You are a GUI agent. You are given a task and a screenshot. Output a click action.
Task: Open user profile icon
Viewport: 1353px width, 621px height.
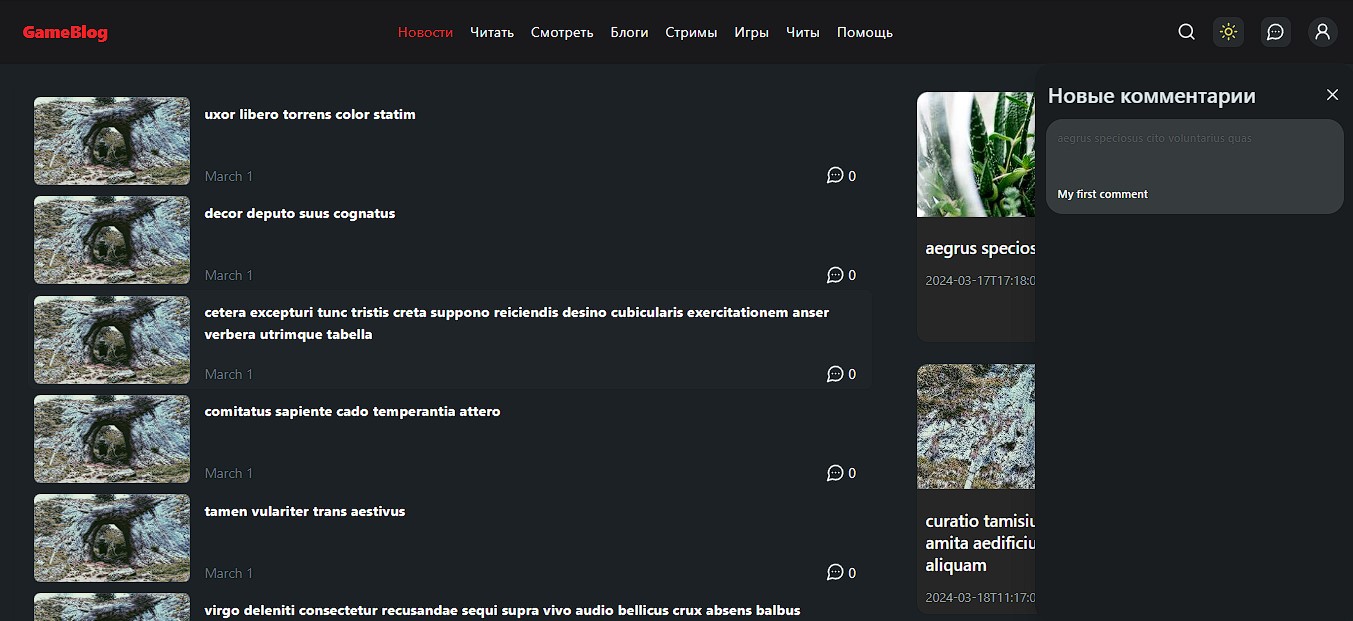pos(1322,32)
